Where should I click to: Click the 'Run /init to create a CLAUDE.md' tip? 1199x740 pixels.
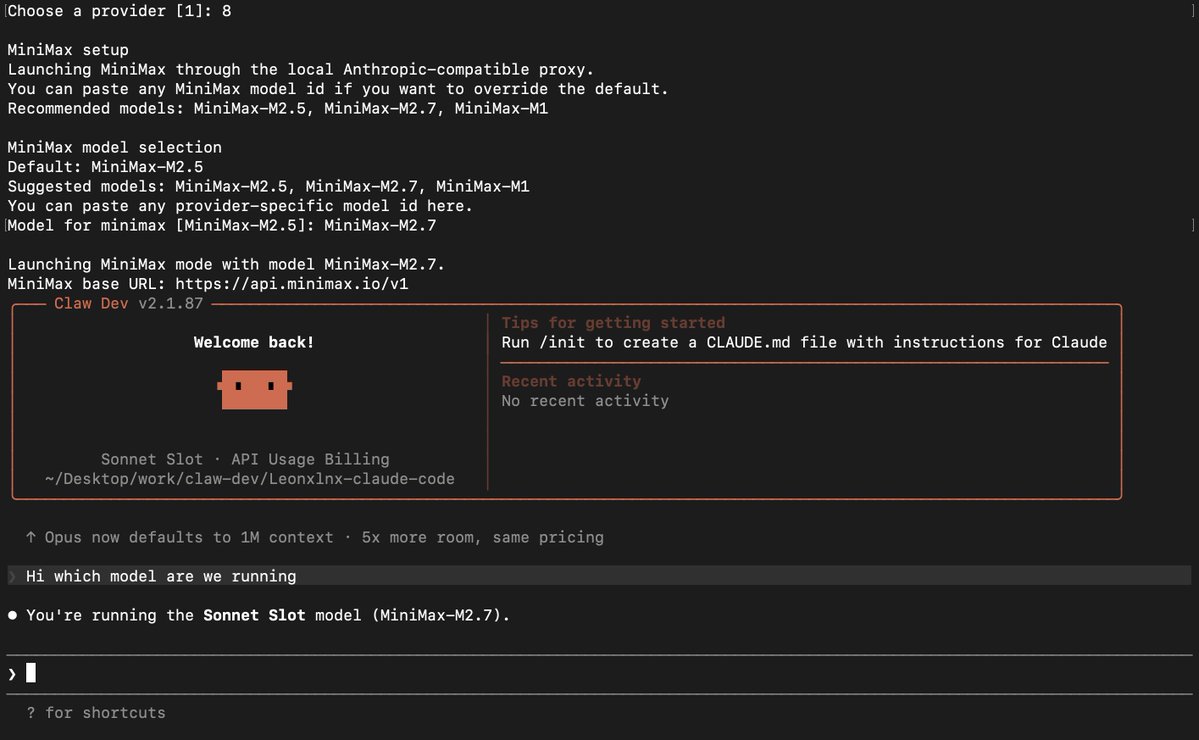point(804,342)
